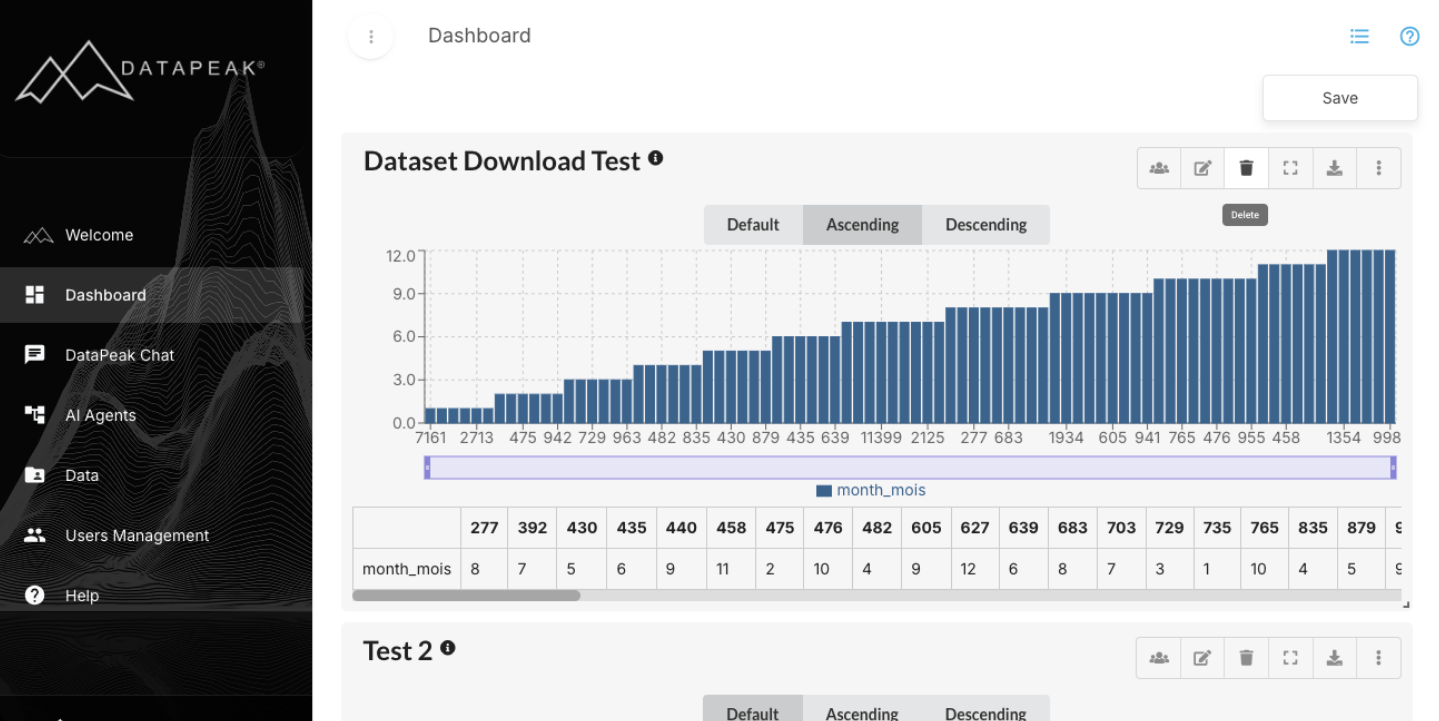Open the list view icon in the header
1439x721 pixels.
1358,36
